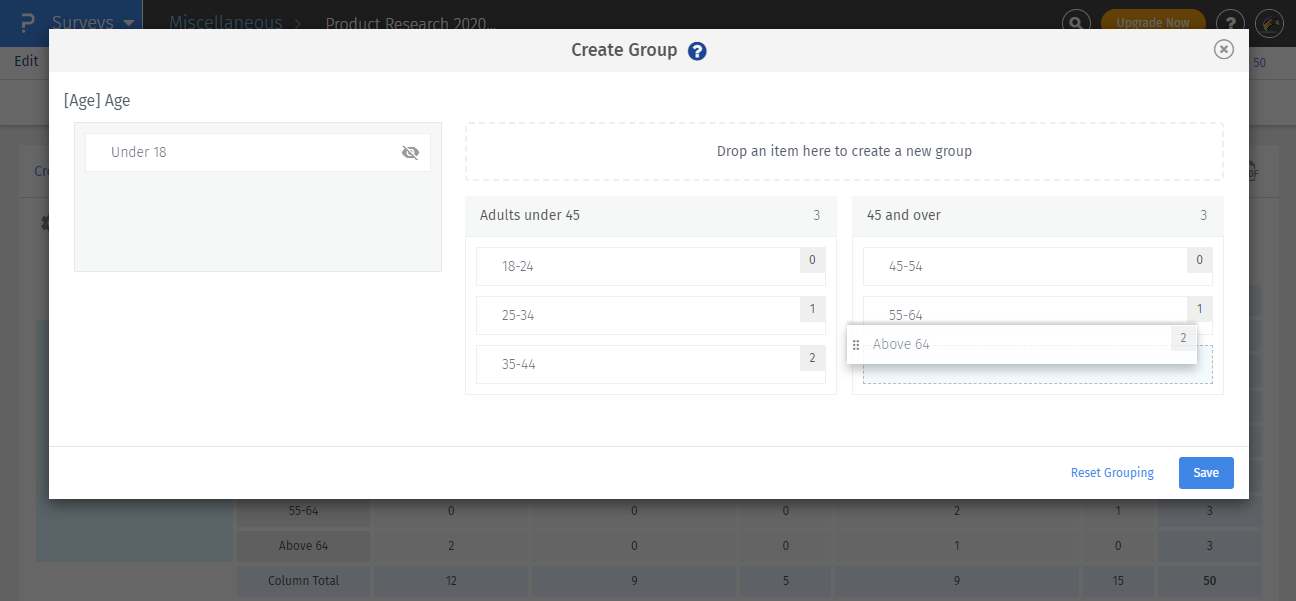Toggle visibility of Under 18 option
The width and height of the screenshot is (1296, 601).
tap(410, 152)
